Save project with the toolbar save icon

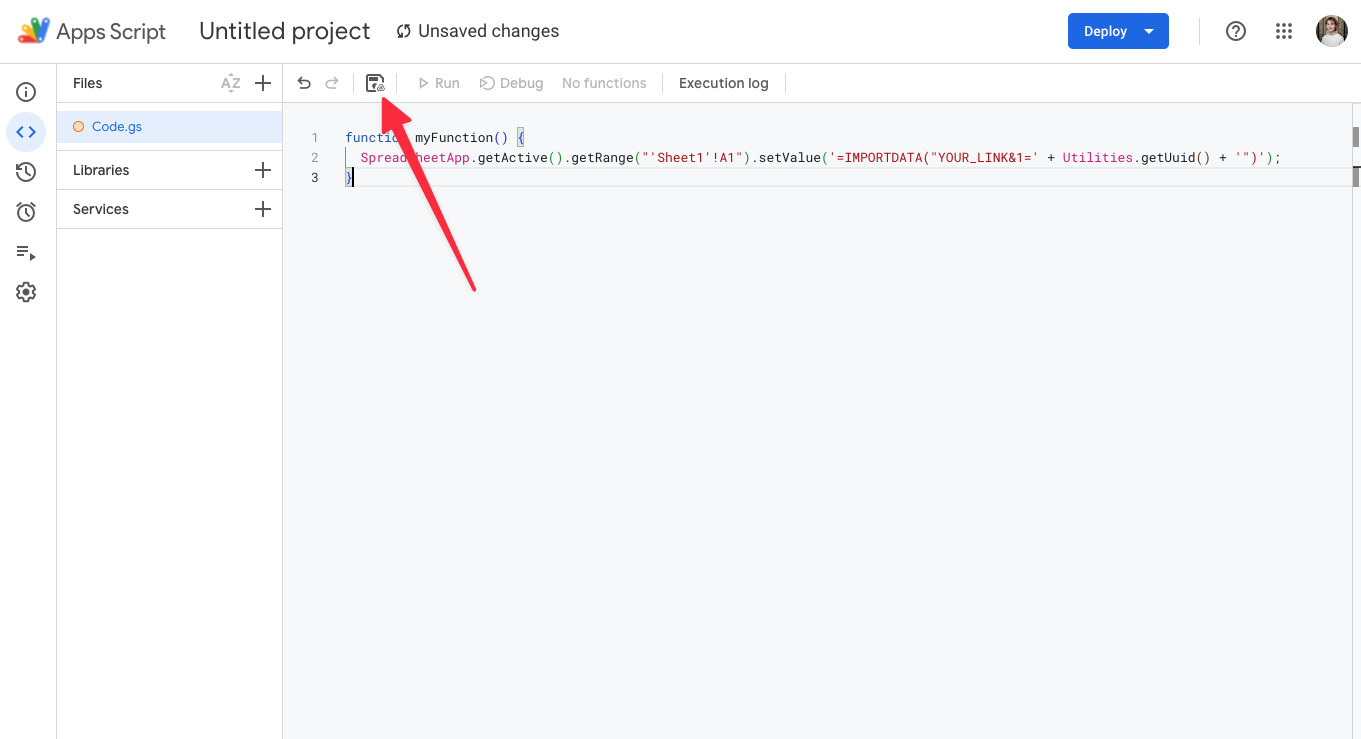point(375,83)
